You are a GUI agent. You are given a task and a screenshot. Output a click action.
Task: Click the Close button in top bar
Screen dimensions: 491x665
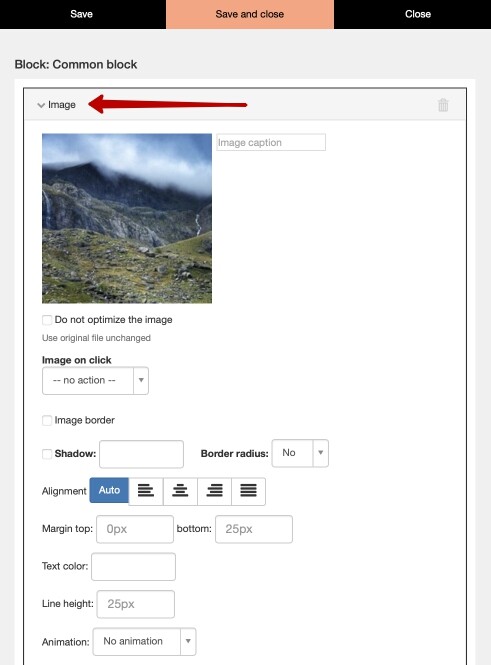418,14
